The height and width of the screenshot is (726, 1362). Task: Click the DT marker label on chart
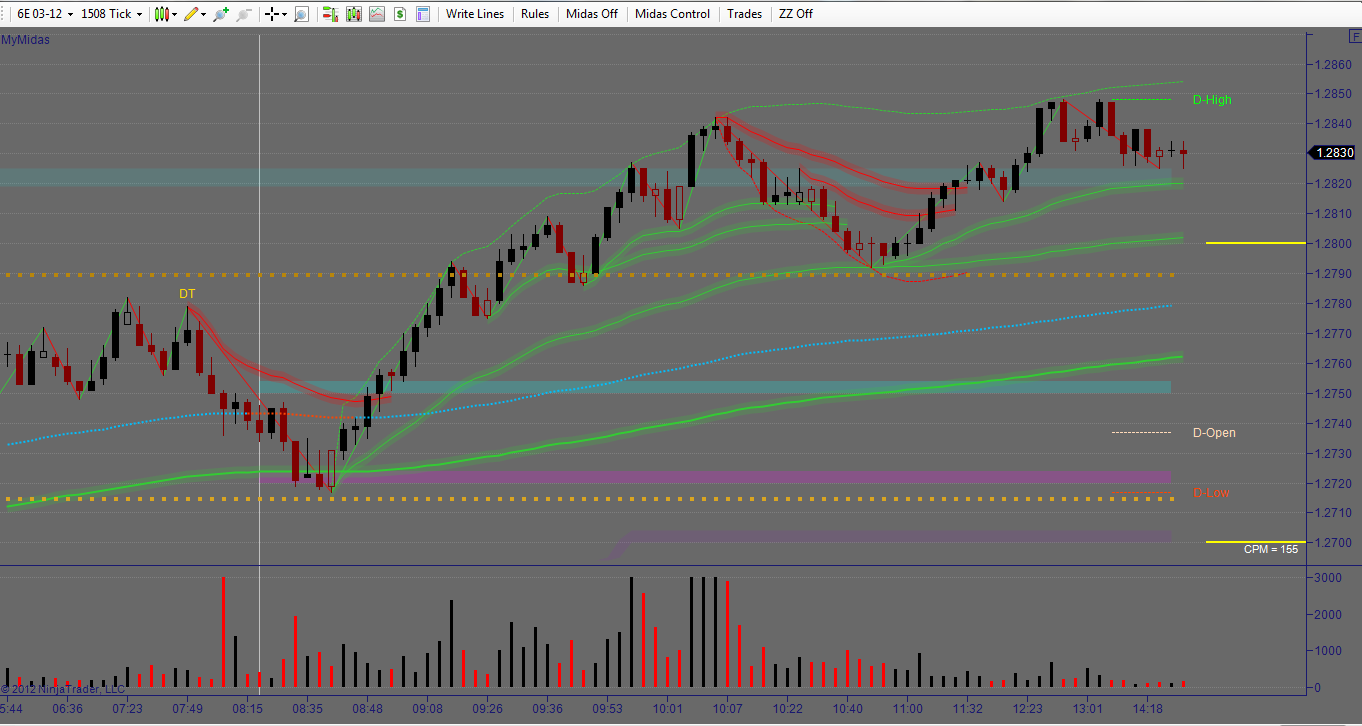(187, 293)
